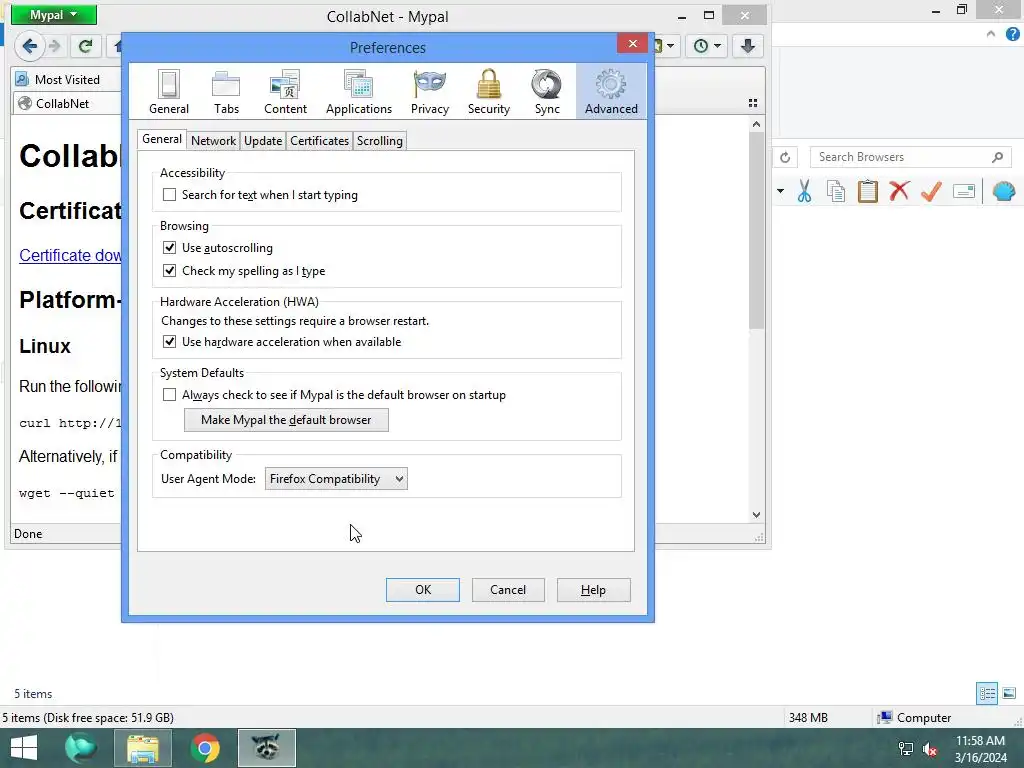Open the Mypal application menu button
Image resolution: width=1024 pixels, height=768 pixels.
pyautogui.click(x=54, y=15)
